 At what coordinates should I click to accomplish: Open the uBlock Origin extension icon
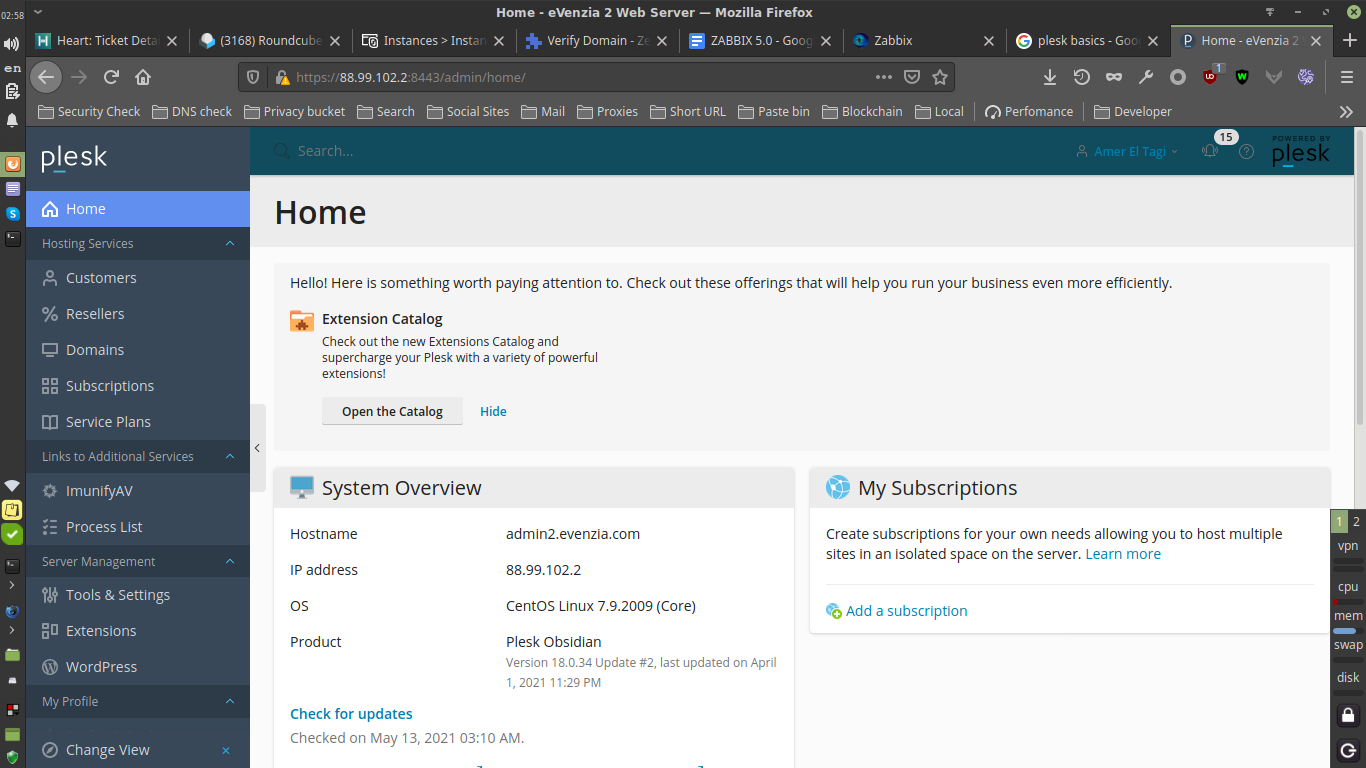click(1210, 76)
